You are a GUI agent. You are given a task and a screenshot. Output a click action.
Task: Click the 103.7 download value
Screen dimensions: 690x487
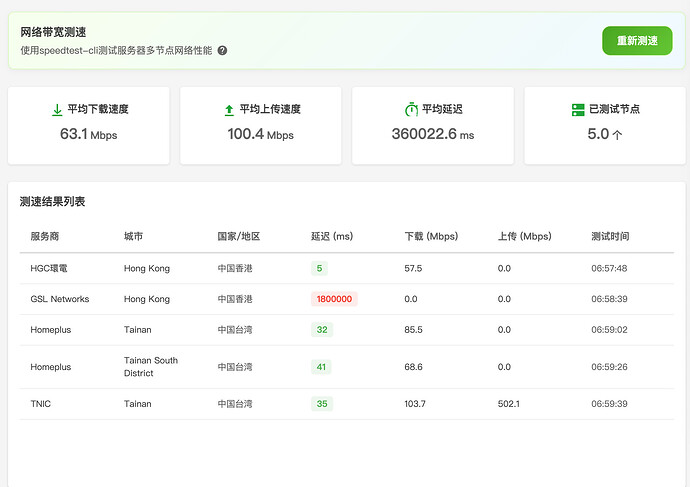(415, 404)
